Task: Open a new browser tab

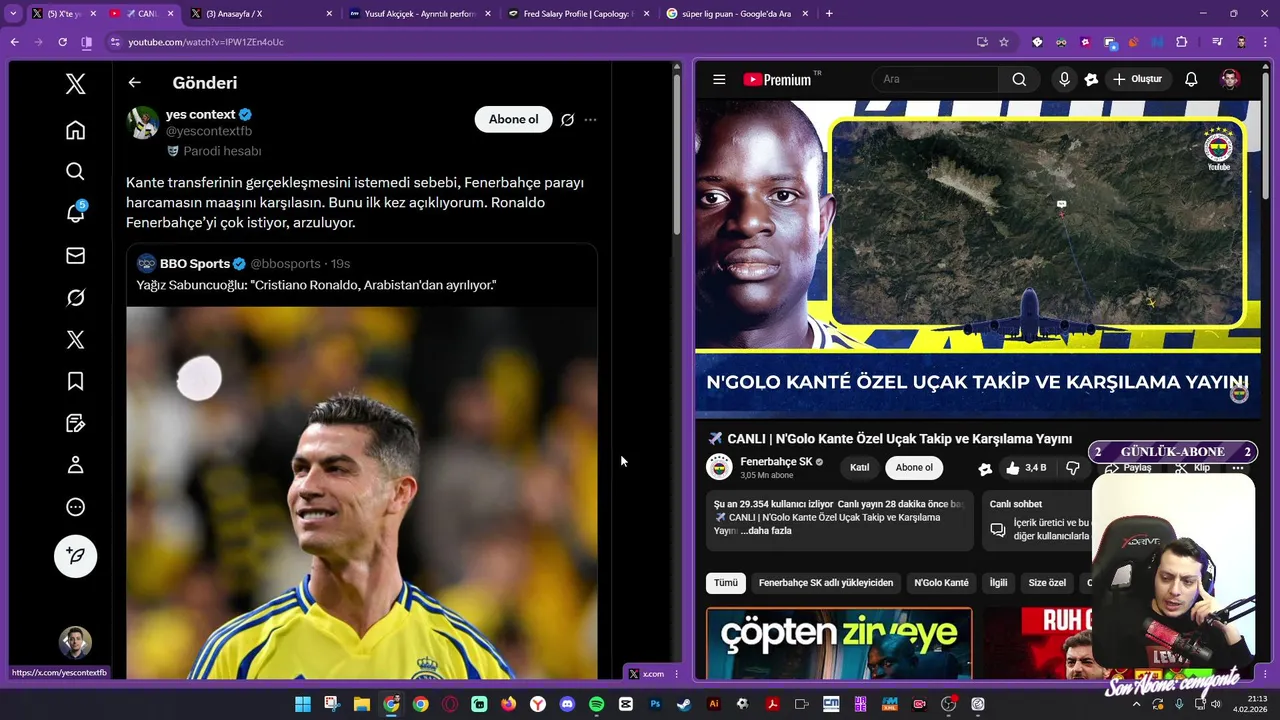Action: pos(829,14)
